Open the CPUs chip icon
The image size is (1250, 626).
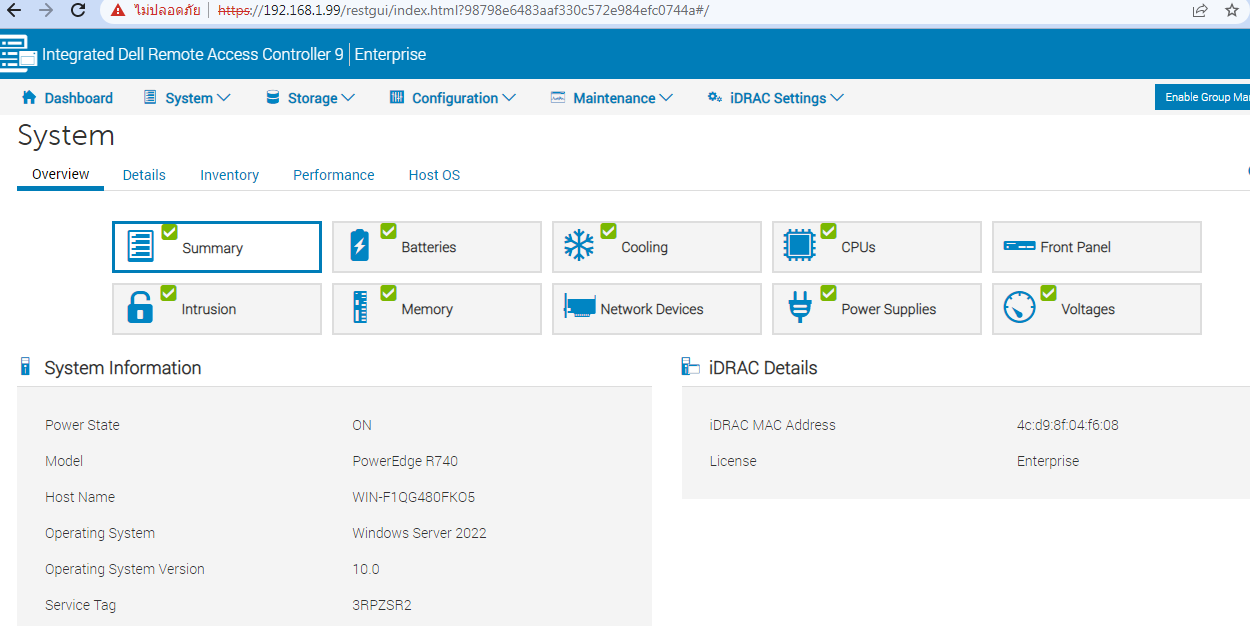point(799,246)
